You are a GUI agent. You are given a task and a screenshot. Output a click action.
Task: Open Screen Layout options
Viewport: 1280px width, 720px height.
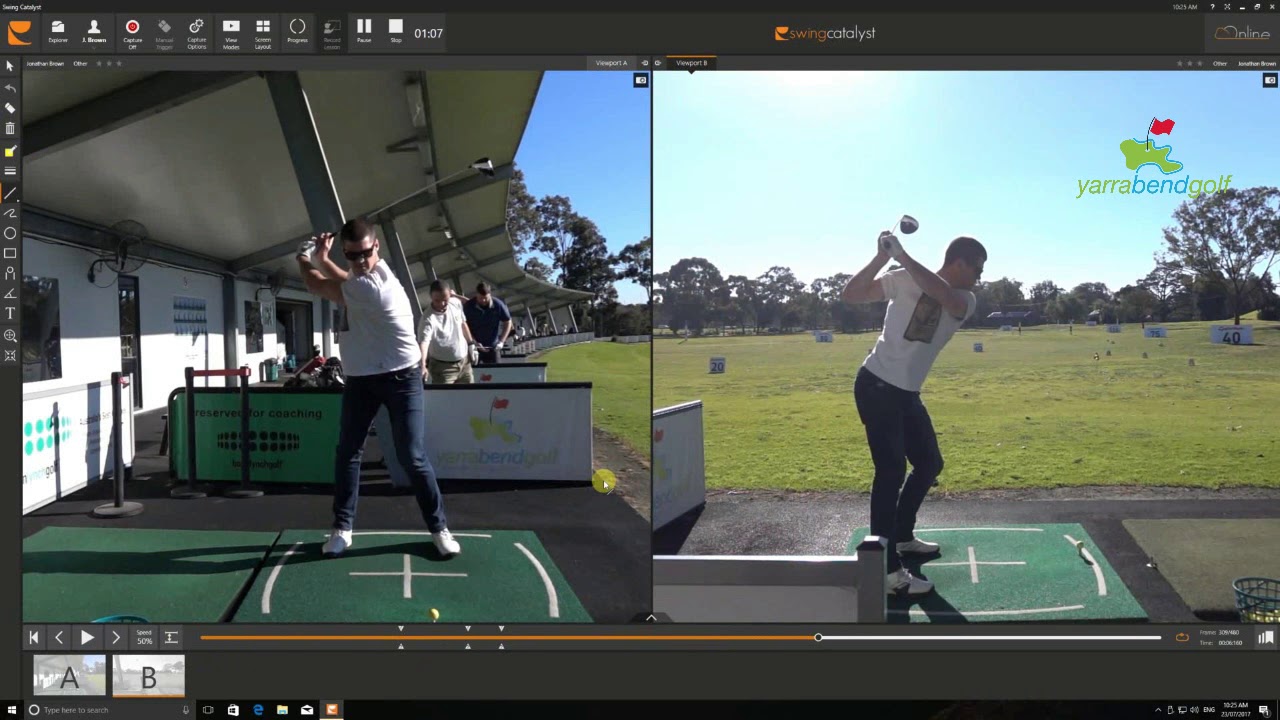tap(263, 32)
